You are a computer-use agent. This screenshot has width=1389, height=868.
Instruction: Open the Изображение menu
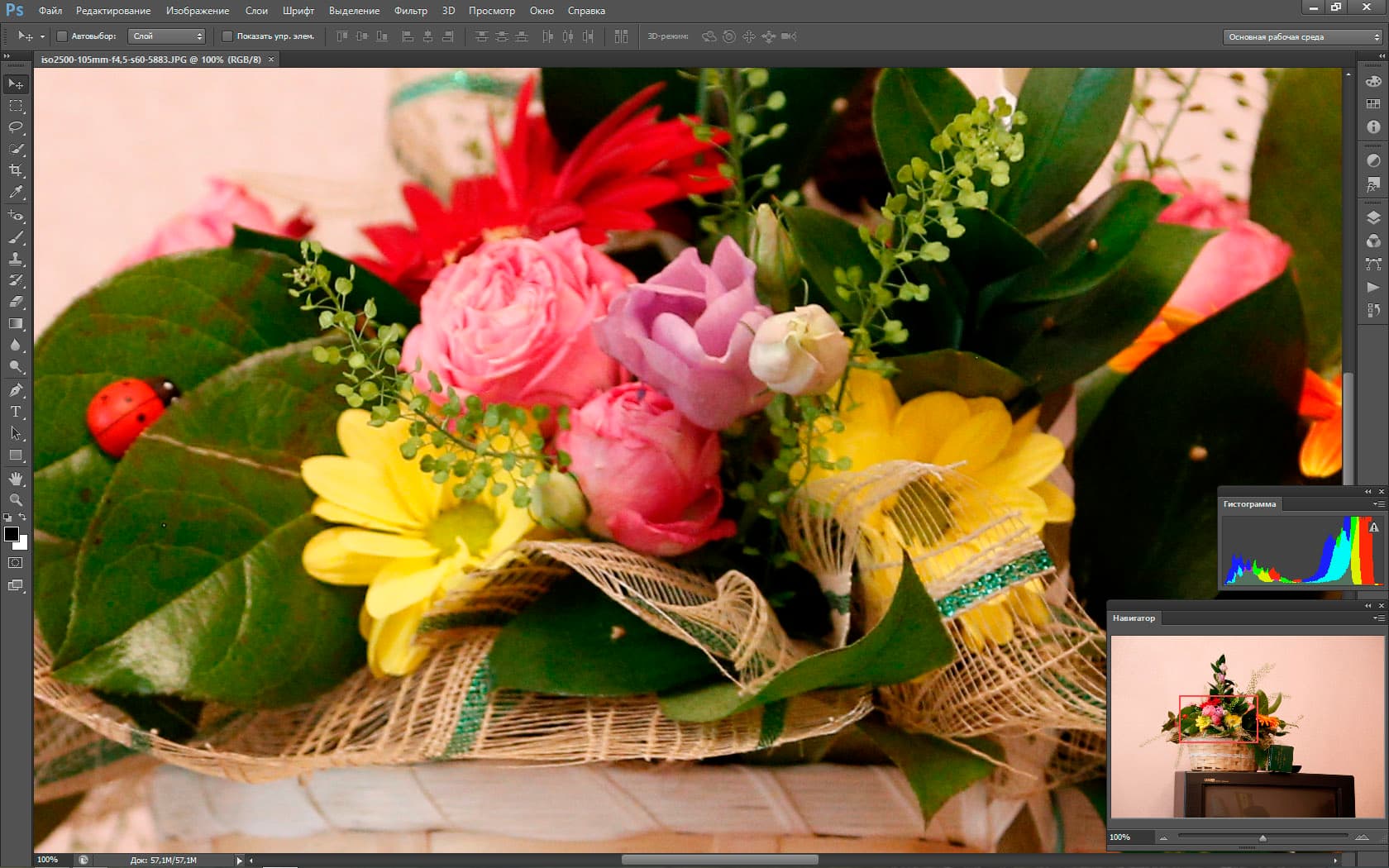pyautogui.click(x=198, y=11)
